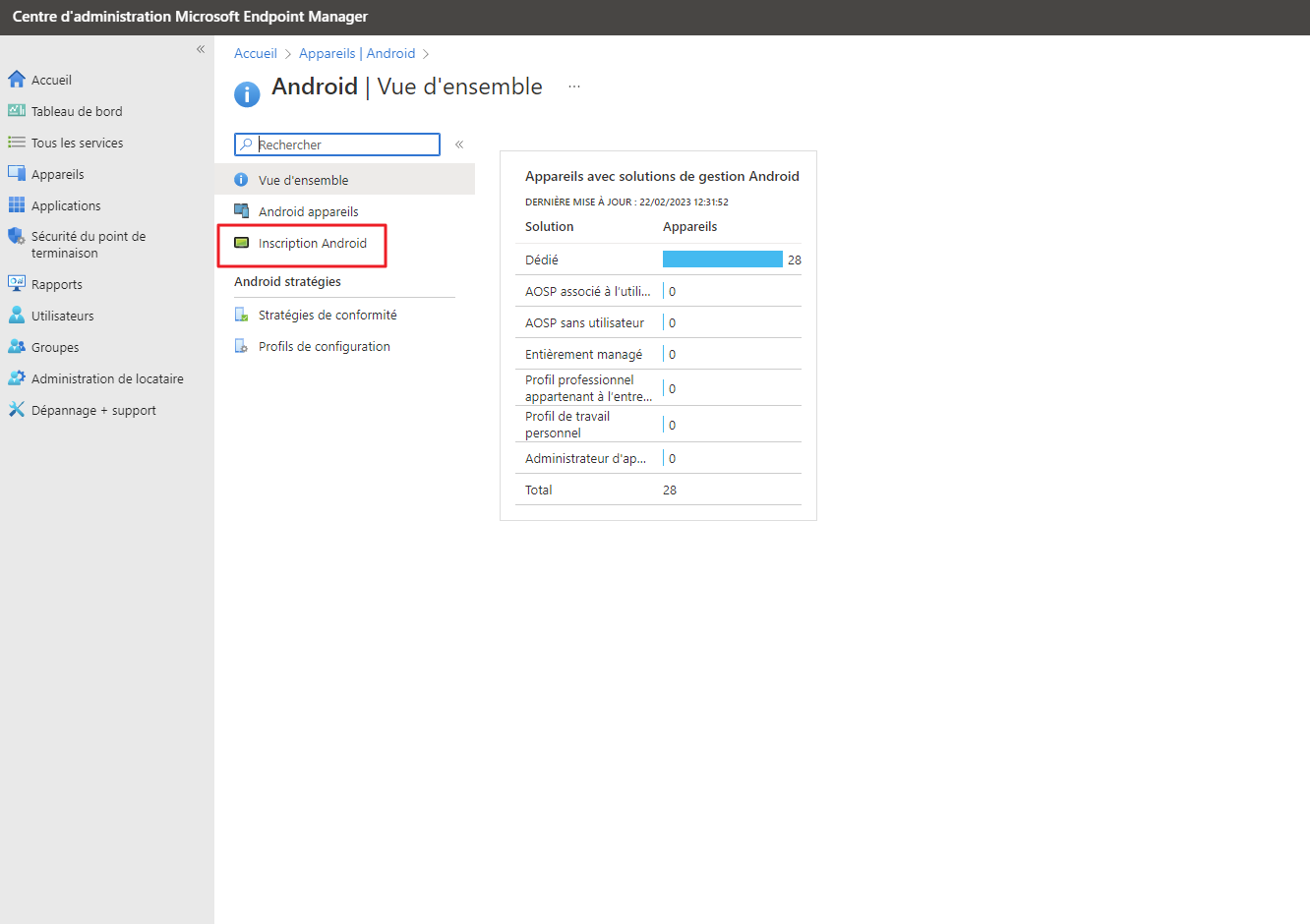Viewport: 1310px width, 924px height.
Task: Click the magnifier icon in Rechercher box
Action: 247,144
